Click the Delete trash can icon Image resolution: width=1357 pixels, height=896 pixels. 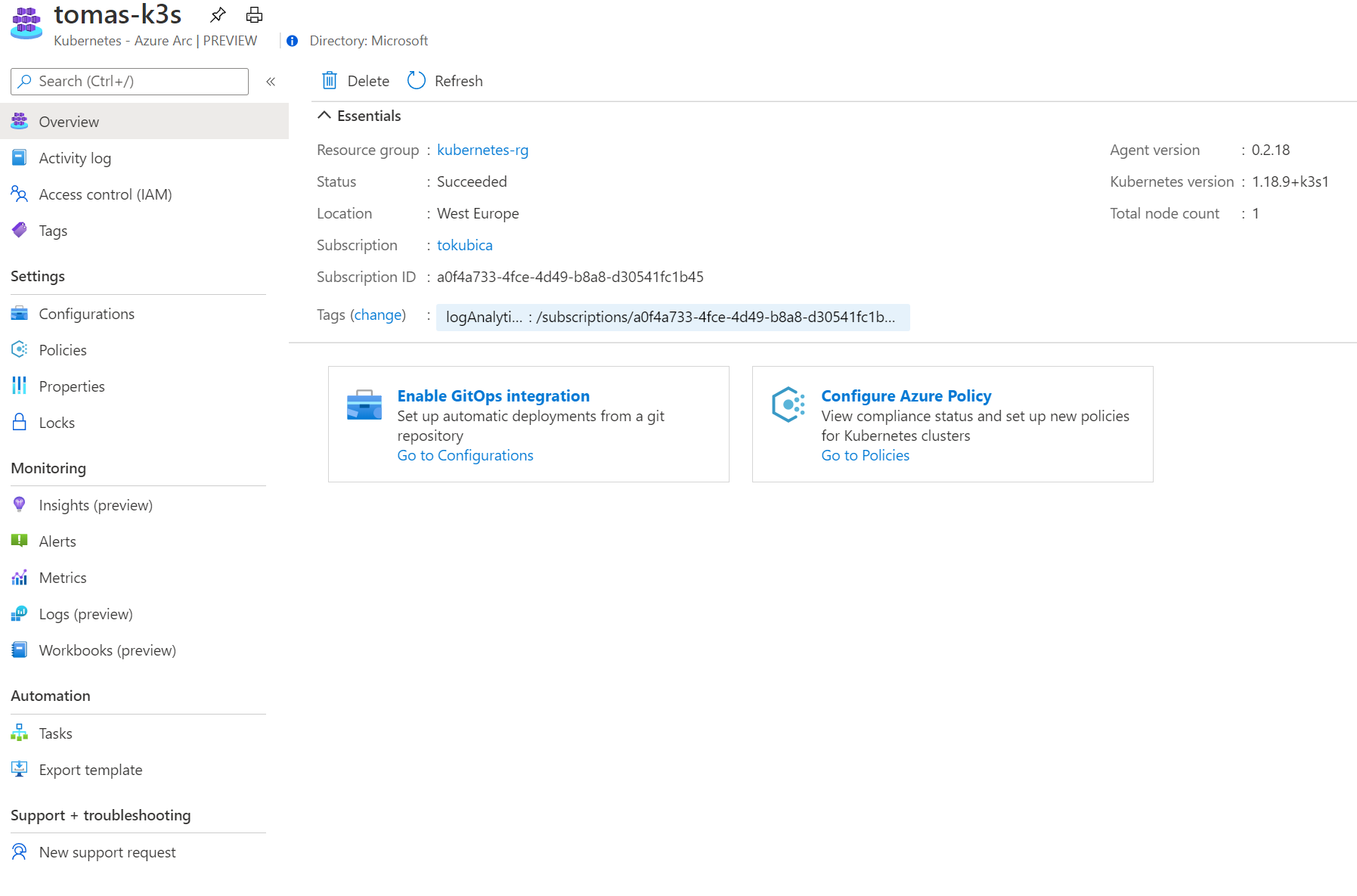[x=330, y=81]
